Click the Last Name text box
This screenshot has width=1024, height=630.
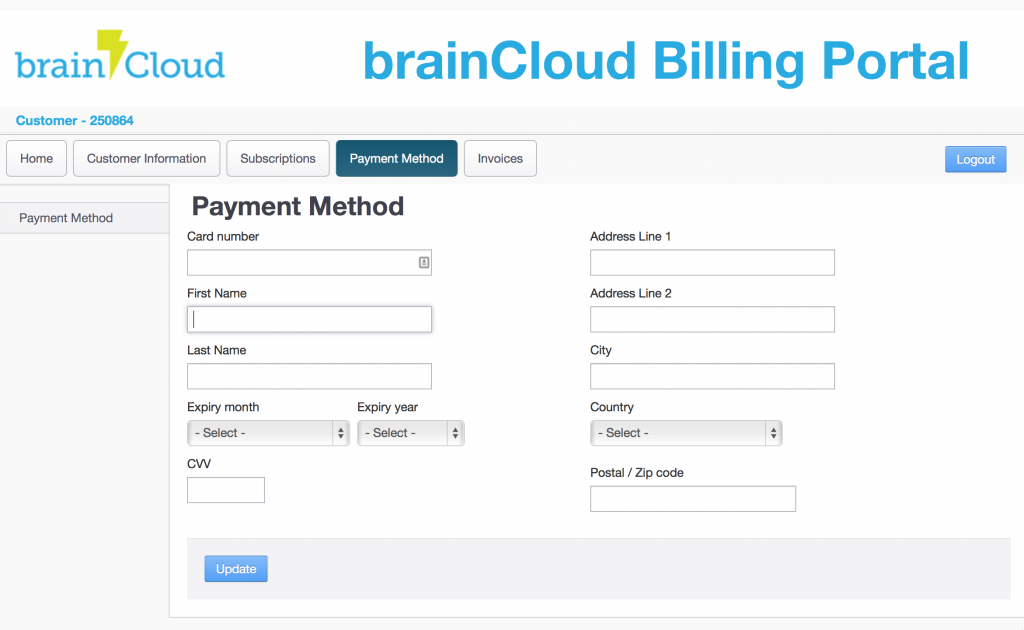[x=309, y=376]
